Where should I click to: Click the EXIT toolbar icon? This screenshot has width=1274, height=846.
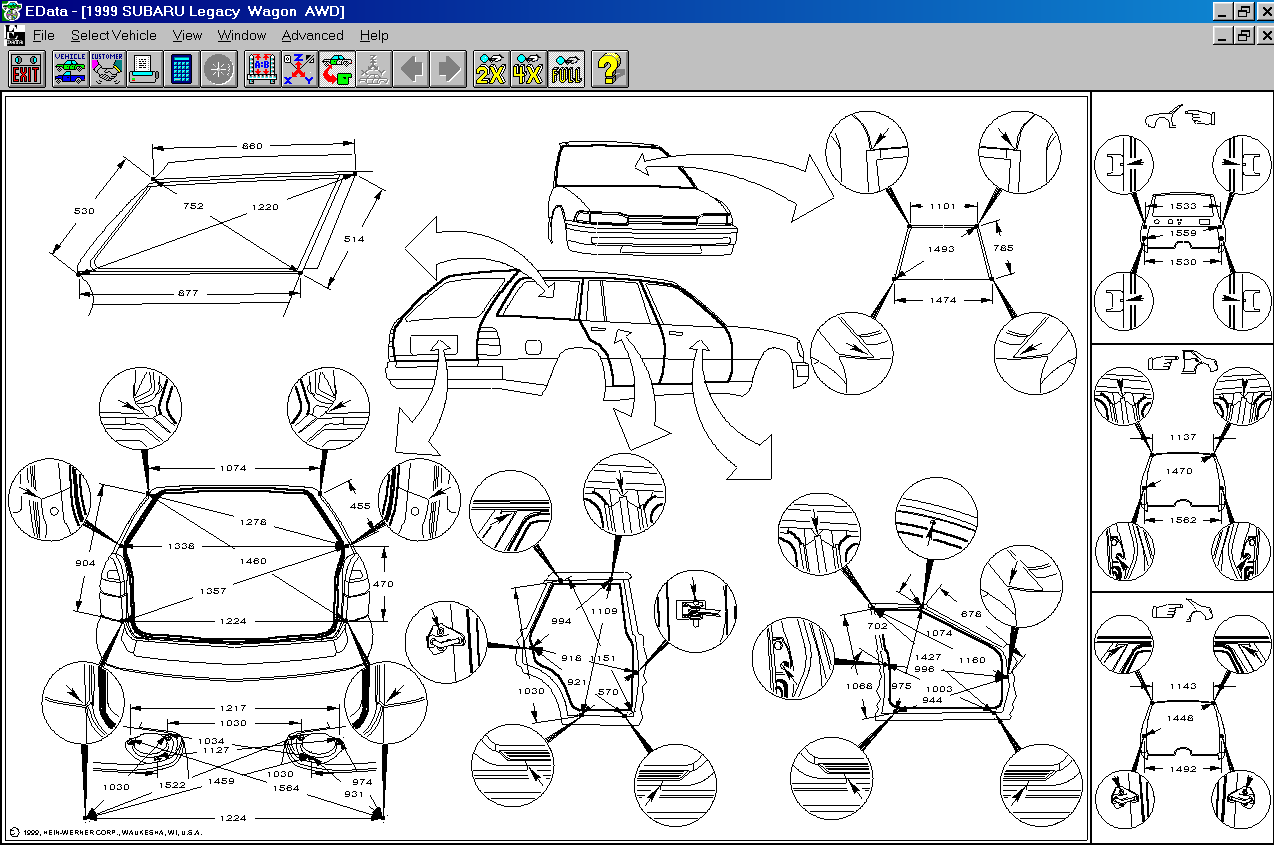click(x=27, y=69)
